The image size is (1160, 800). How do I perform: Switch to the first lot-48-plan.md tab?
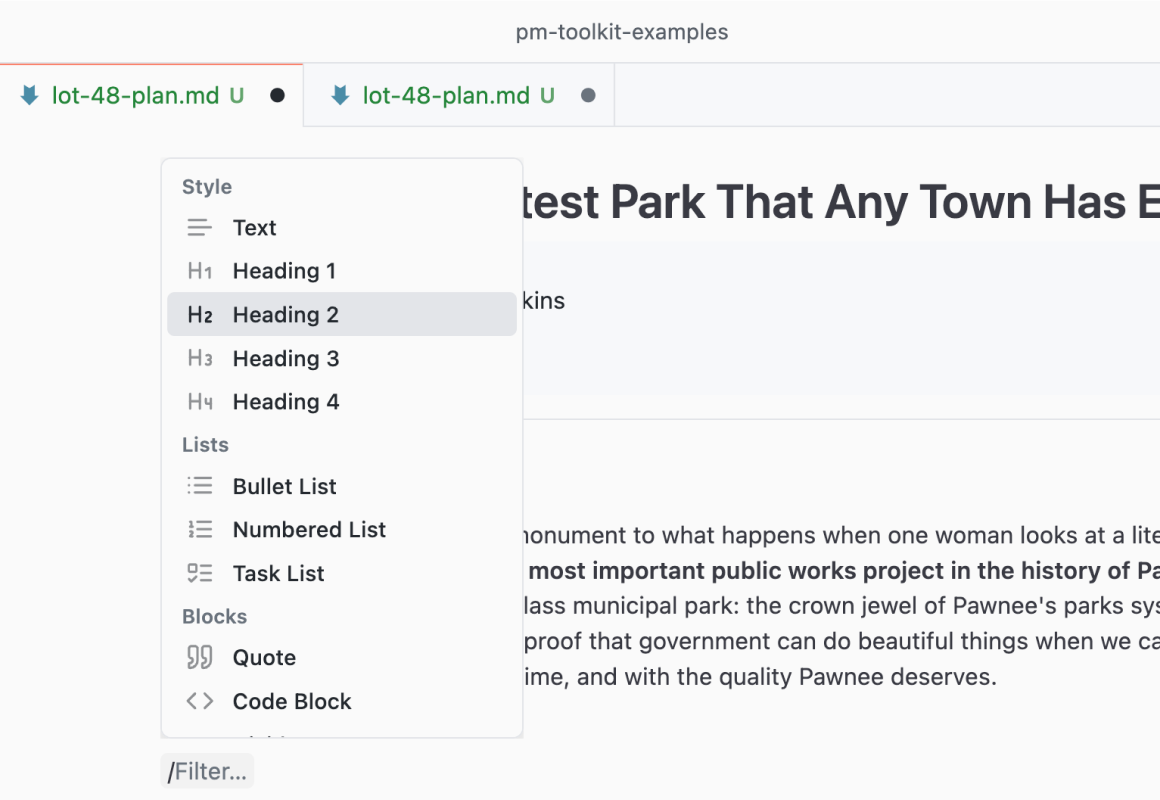tap(135, 96)
